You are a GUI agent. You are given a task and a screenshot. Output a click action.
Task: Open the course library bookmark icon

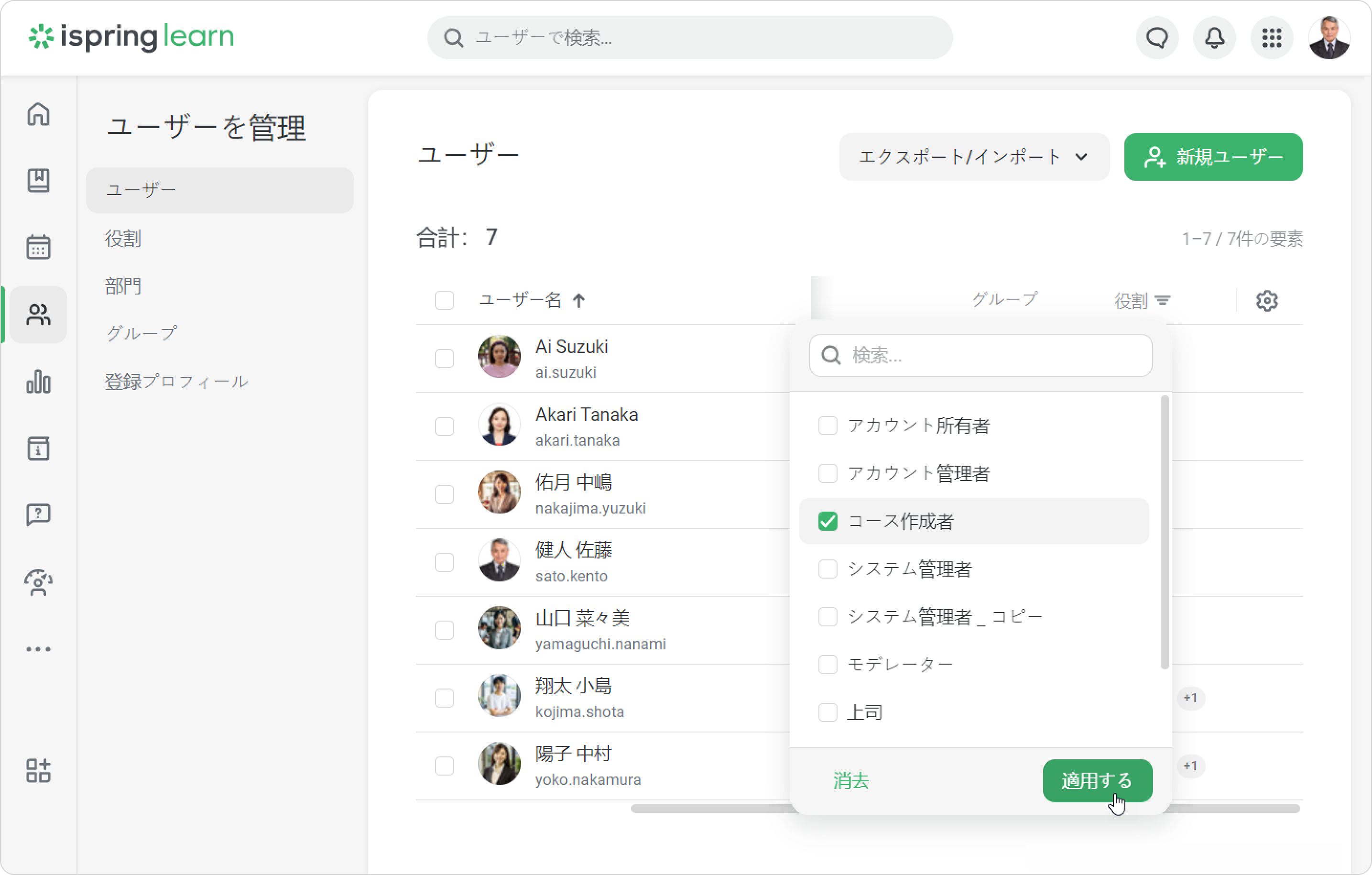click(x=38, y=181)
